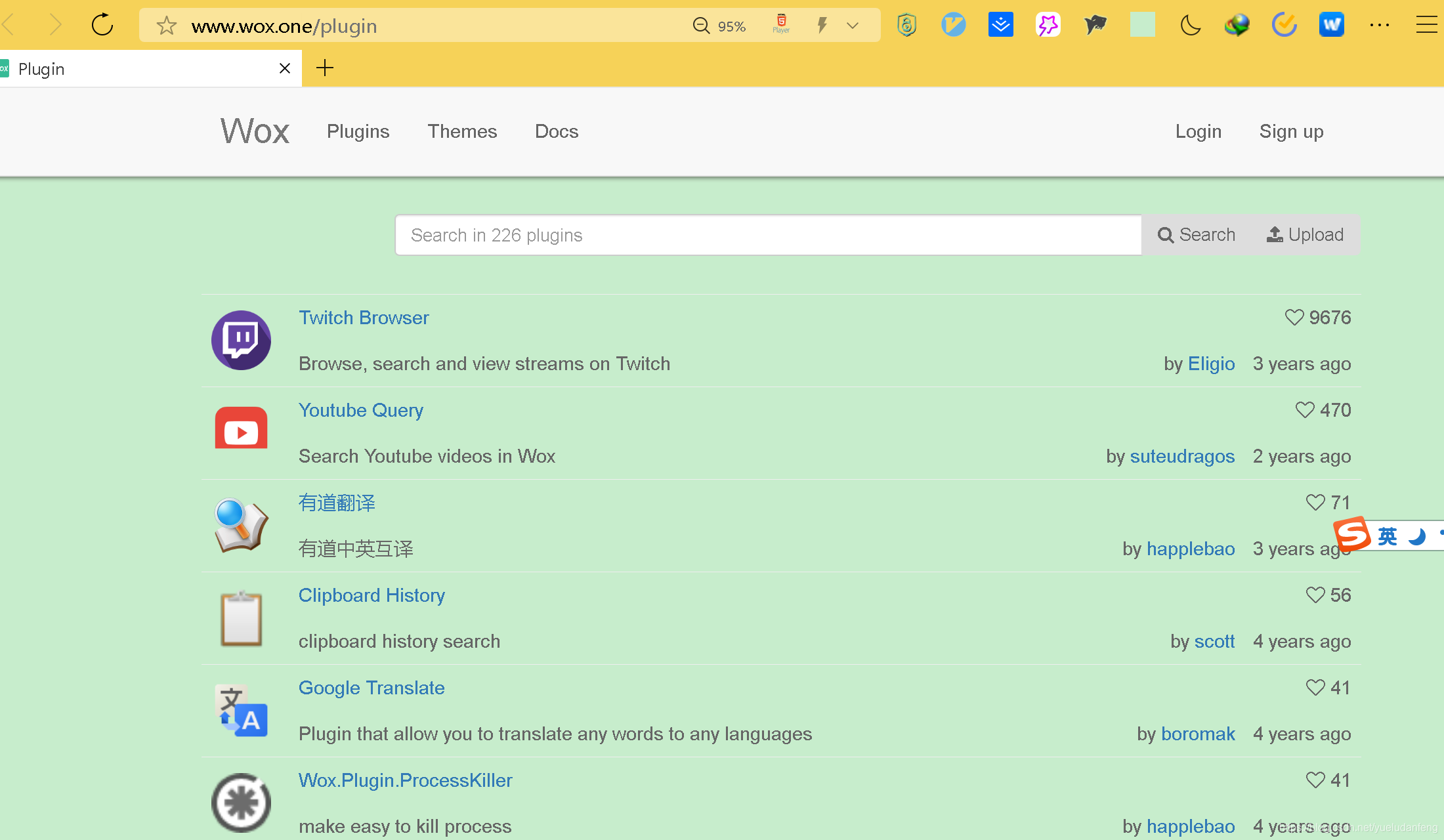Open the pink star extension icon

(1048, 25)
